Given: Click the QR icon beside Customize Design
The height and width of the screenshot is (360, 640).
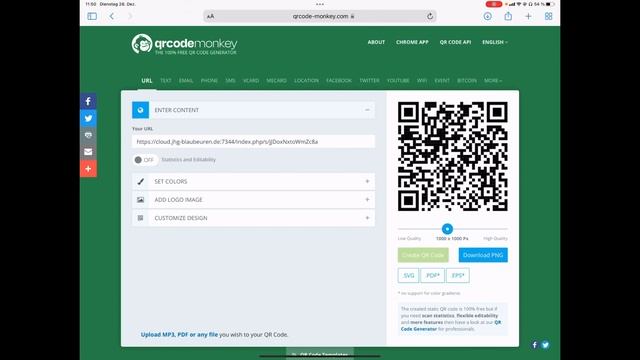Looking at the screenshot, I should point(140,218).
